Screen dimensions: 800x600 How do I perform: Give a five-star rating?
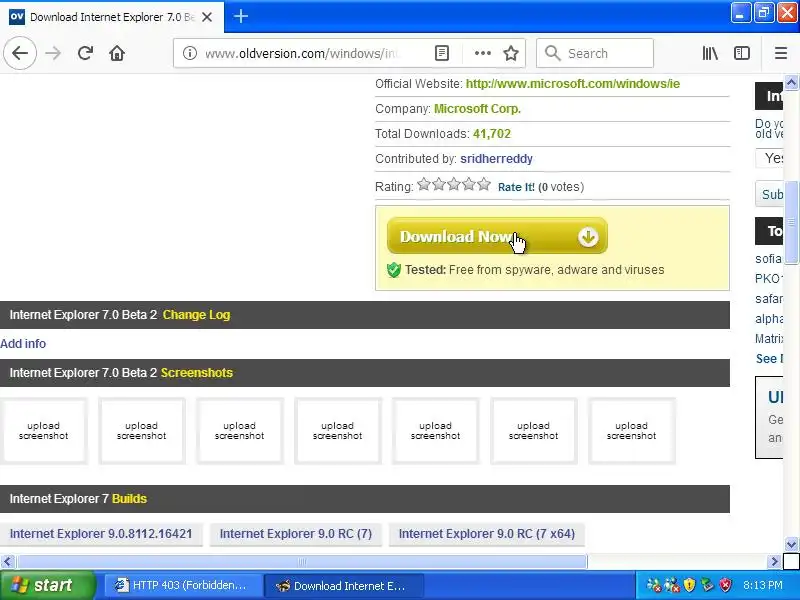pos(484,184)
